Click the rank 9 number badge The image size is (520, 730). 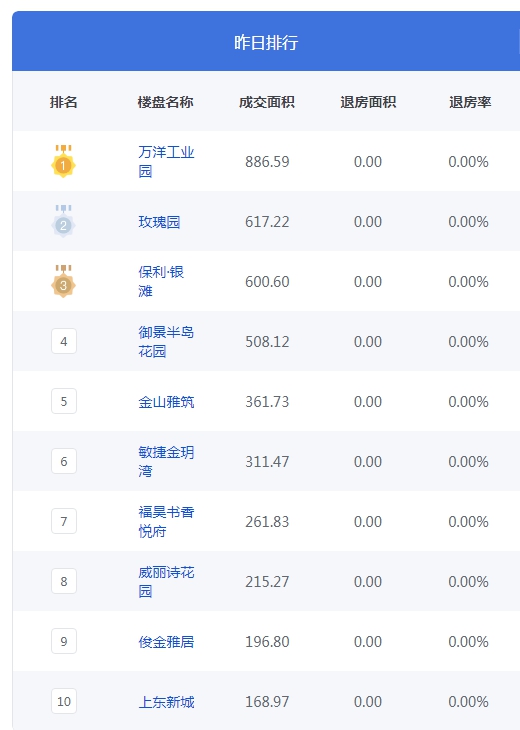64,642
